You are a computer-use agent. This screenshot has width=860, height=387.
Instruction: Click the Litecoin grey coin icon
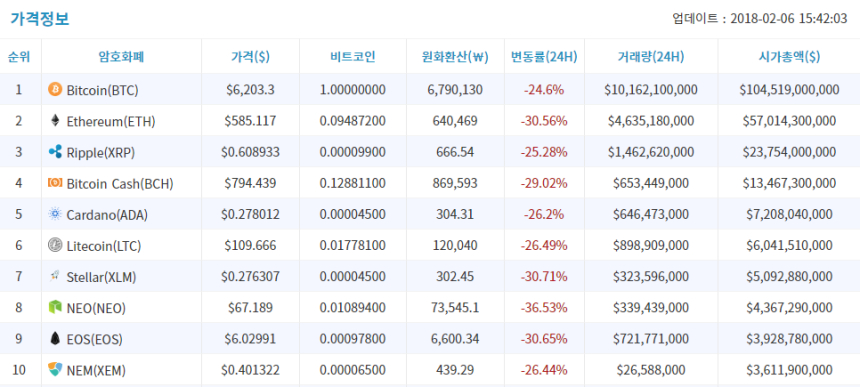55,246
